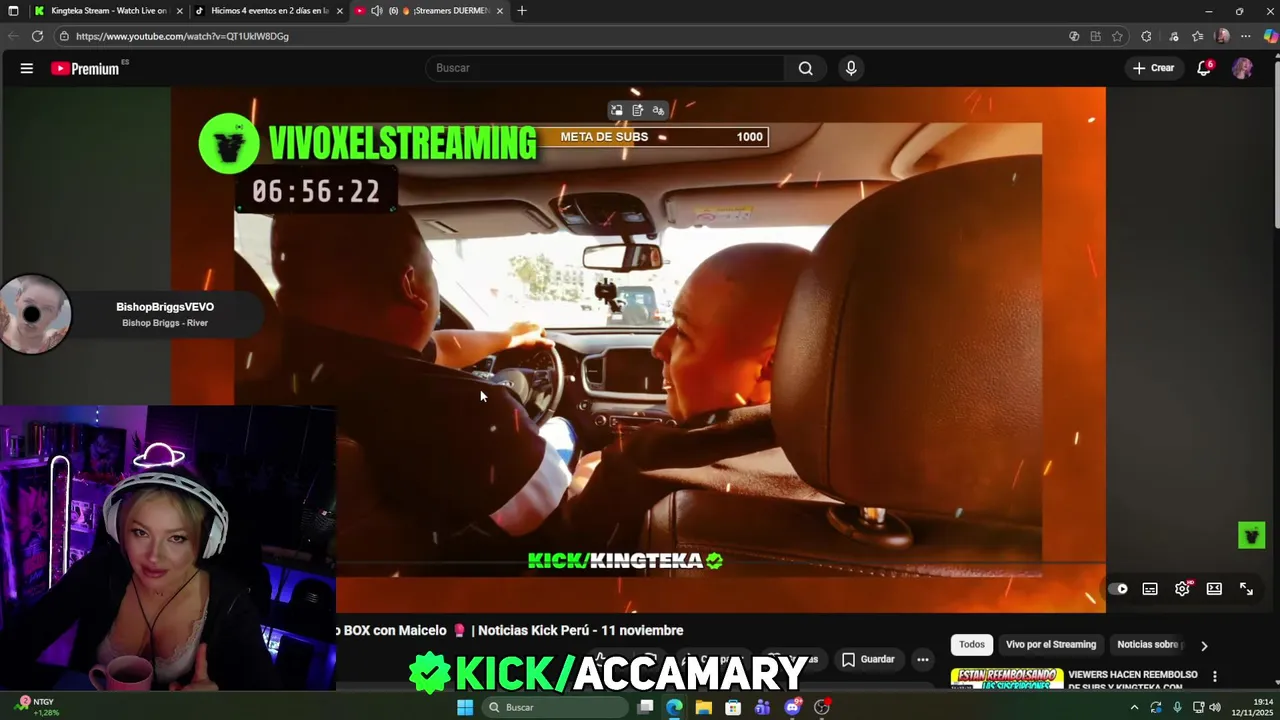
Task: Focus the YouTube Buscar search field
Action: tap(606, 68)
